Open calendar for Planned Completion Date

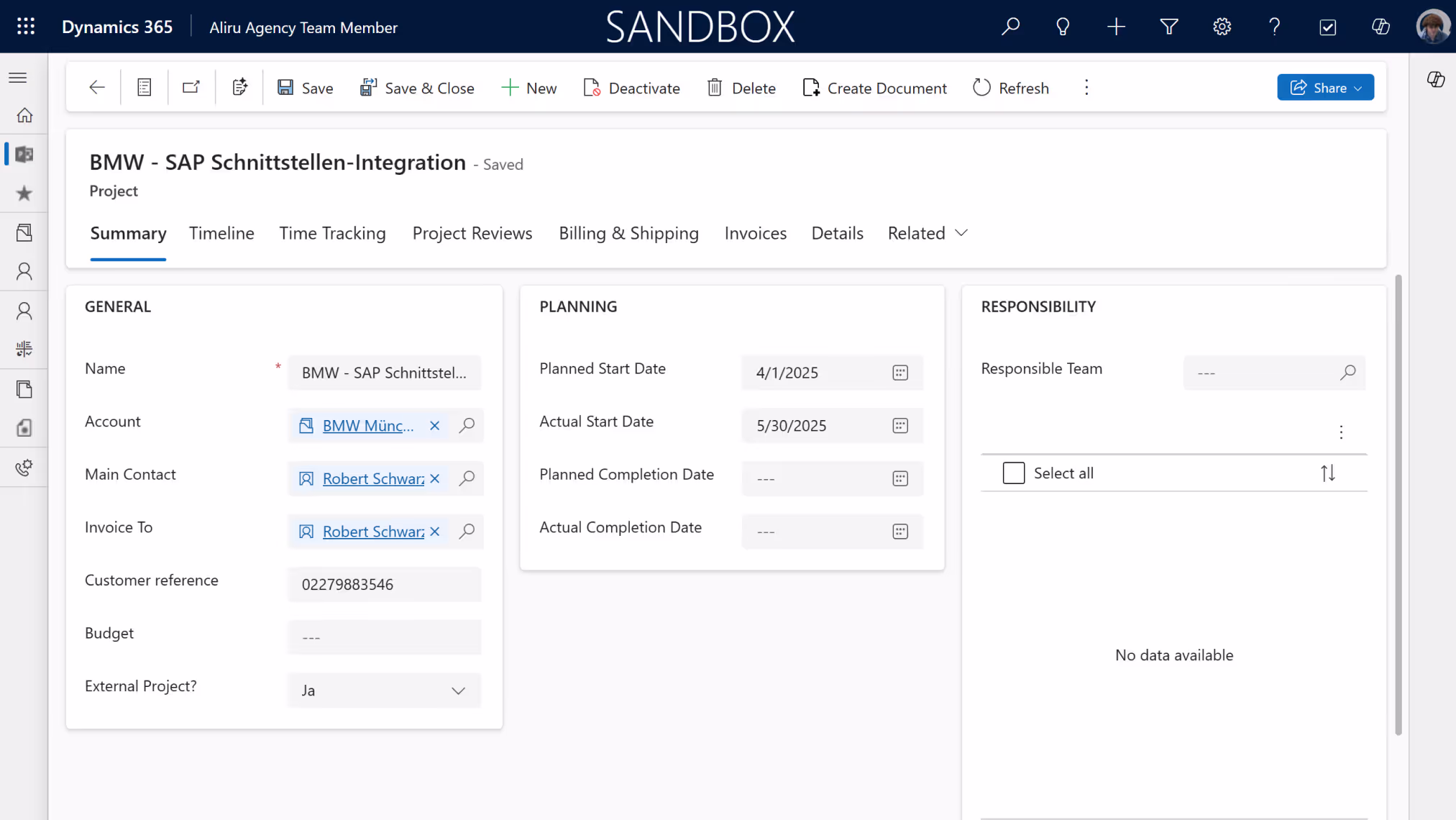coord(900,479)
